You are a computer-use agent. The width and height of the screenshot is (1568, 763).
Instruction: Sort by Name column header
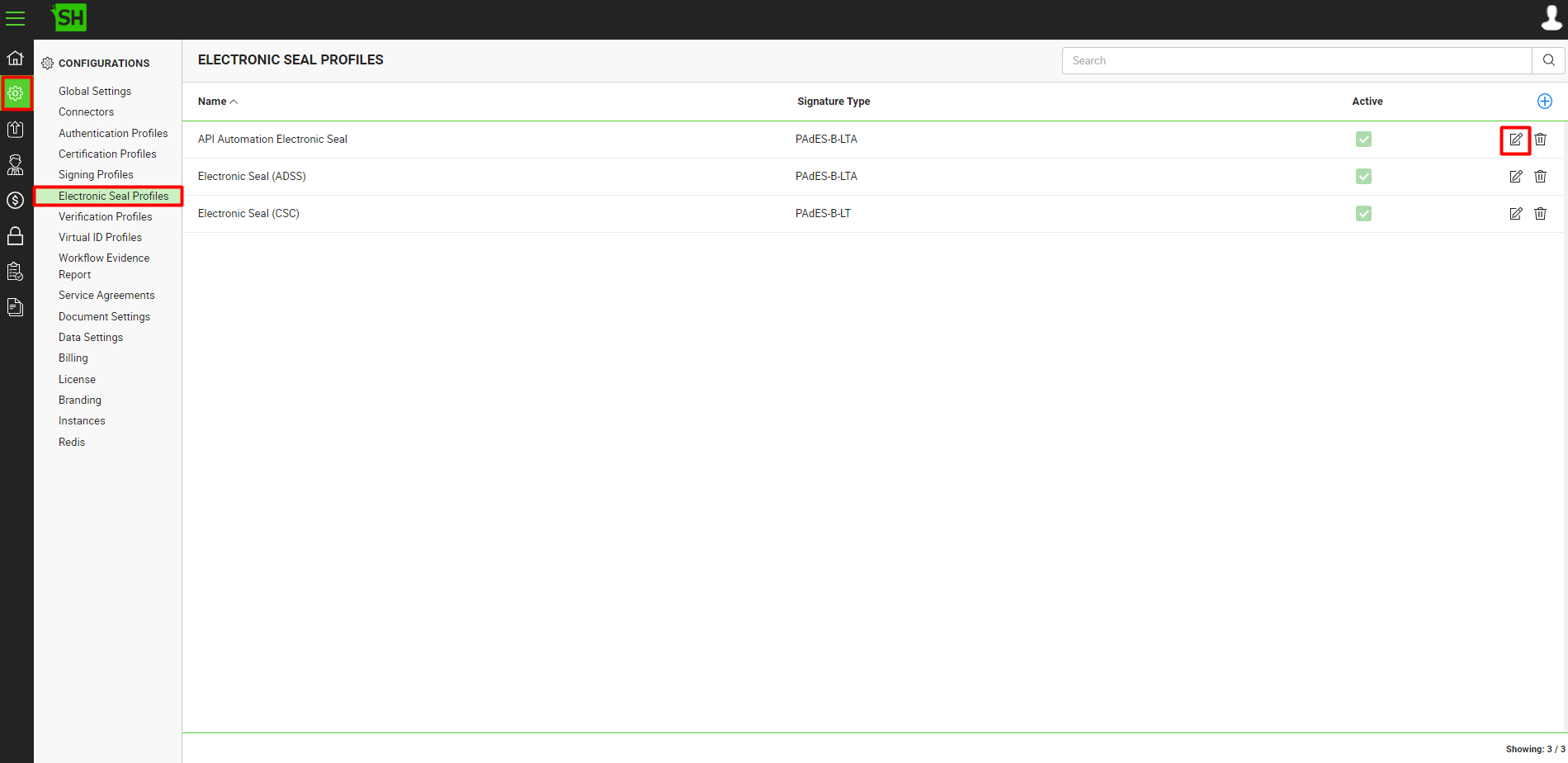[217, 102]
